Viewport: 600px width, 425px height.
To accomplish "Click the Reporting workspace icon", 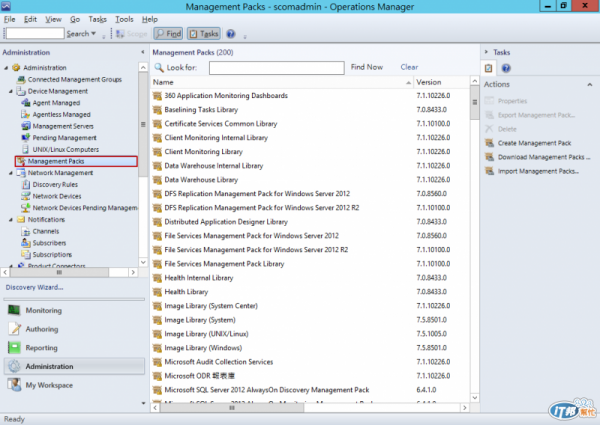I will [14, 347].
